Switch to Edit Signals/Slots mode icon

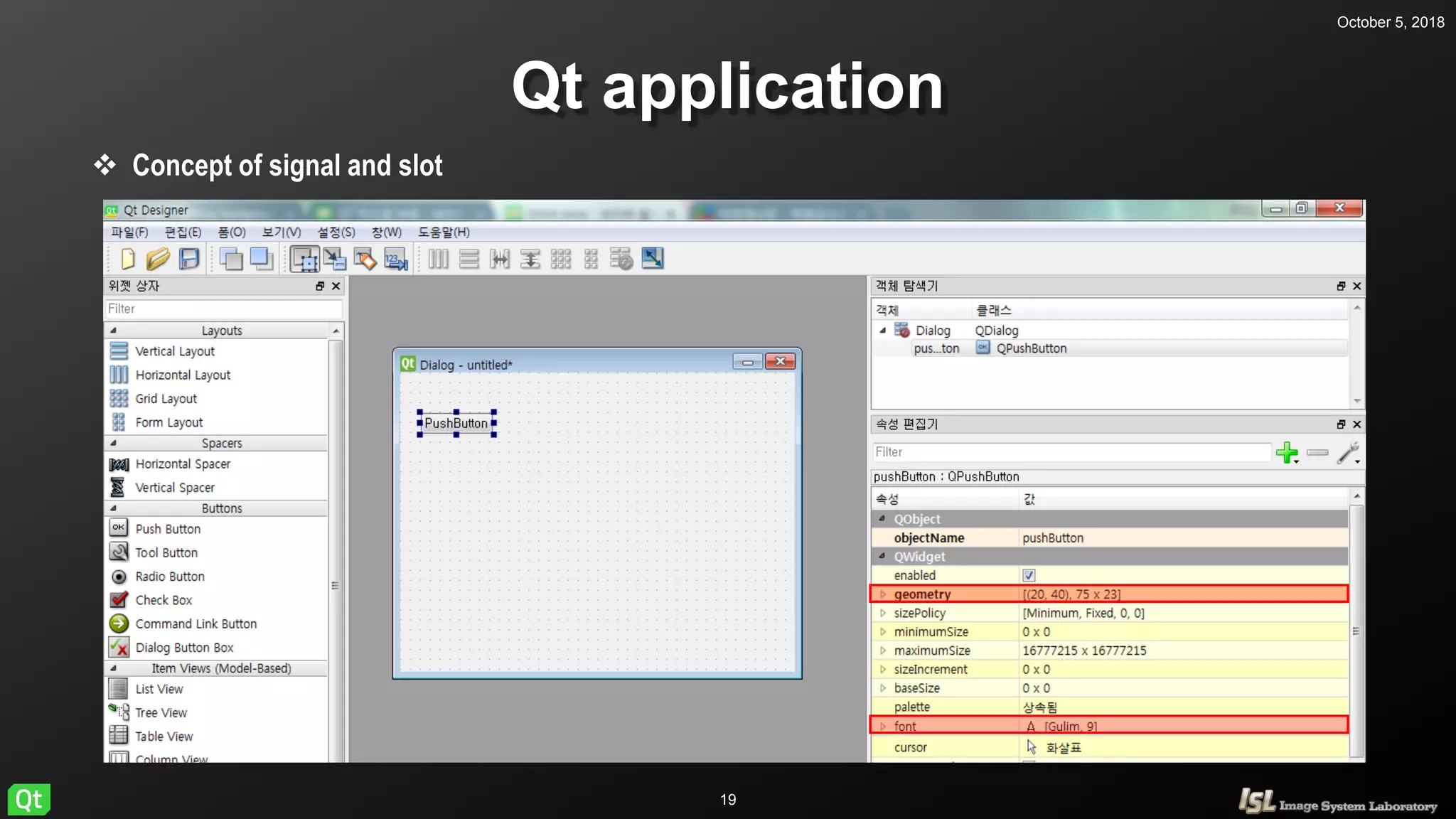pos(335,259)
